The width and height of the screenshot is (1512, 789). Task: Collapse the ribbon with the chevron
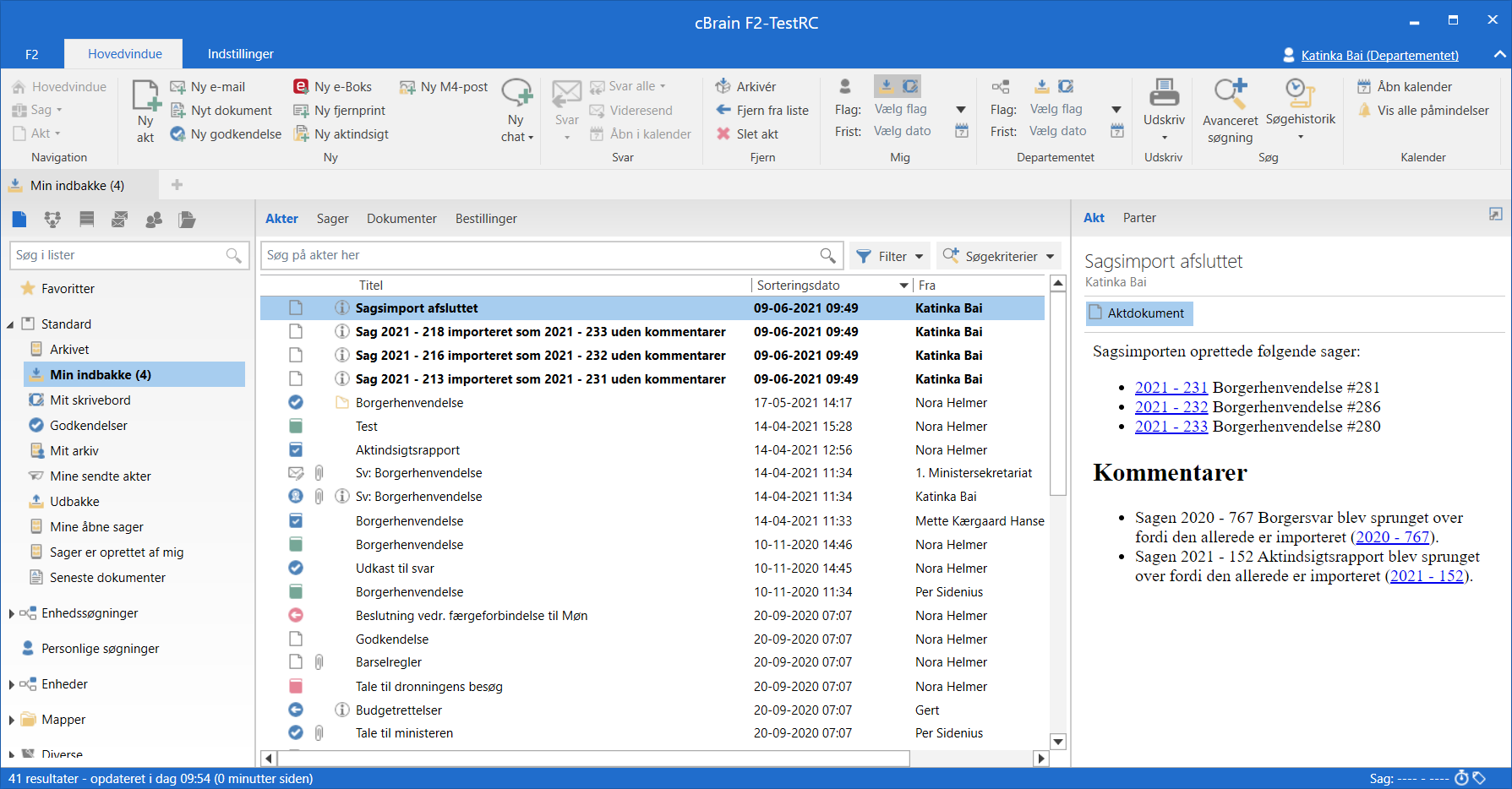click(x=1499, y=54)
